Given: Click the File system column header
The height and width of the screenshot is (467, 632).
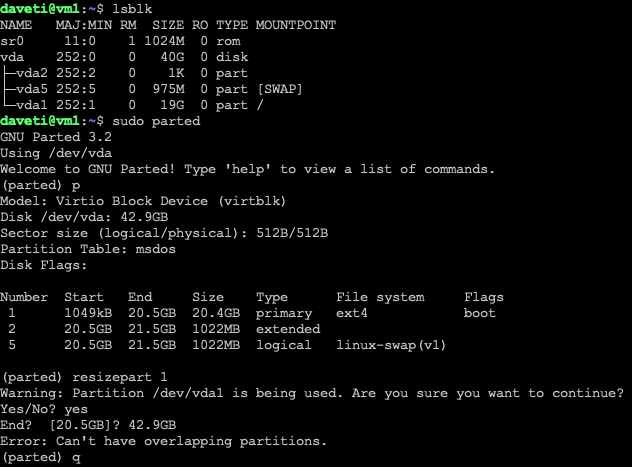Looking at the screenshot, I should (x=380, y=297).
